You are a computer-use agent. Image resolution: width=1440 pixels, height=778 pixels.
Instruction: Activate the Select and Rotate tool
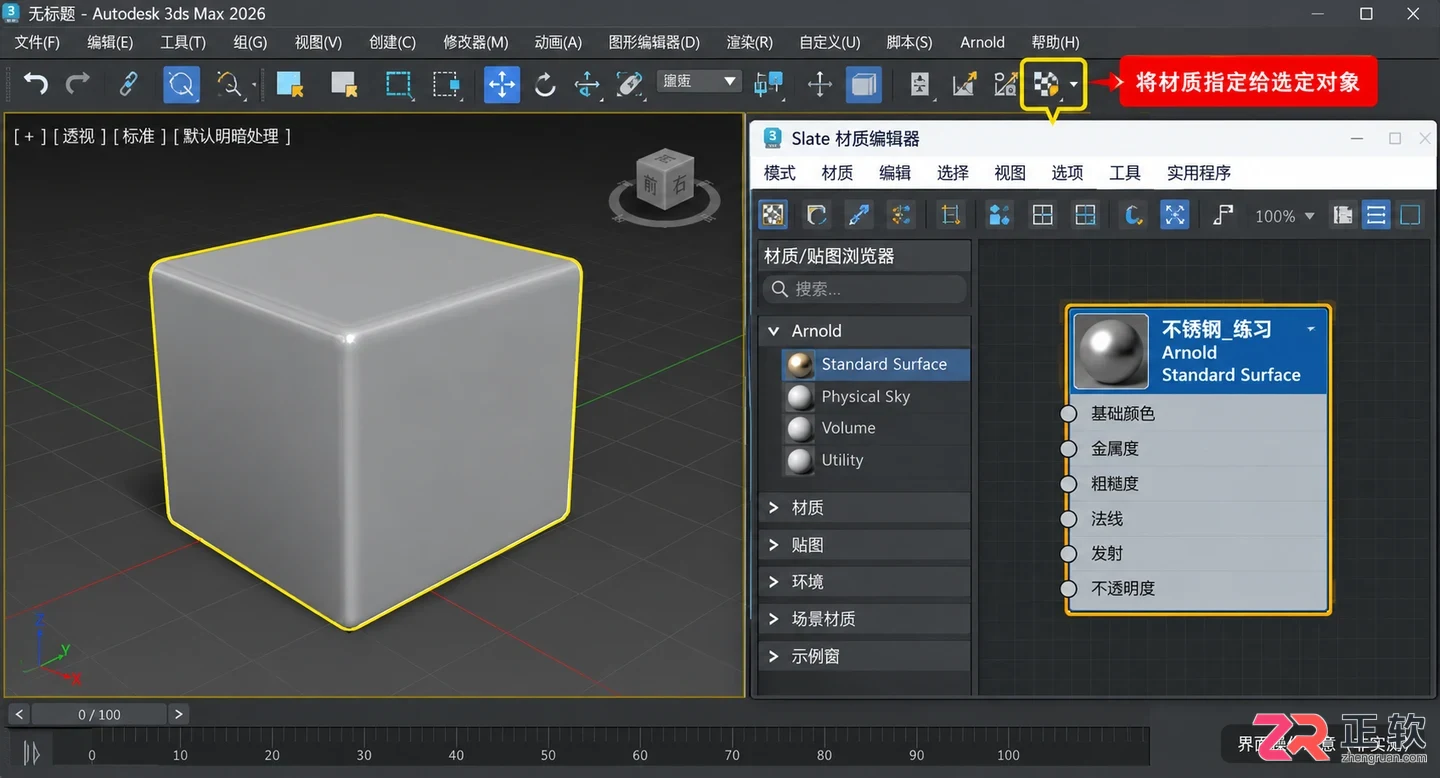click(545, 84)
